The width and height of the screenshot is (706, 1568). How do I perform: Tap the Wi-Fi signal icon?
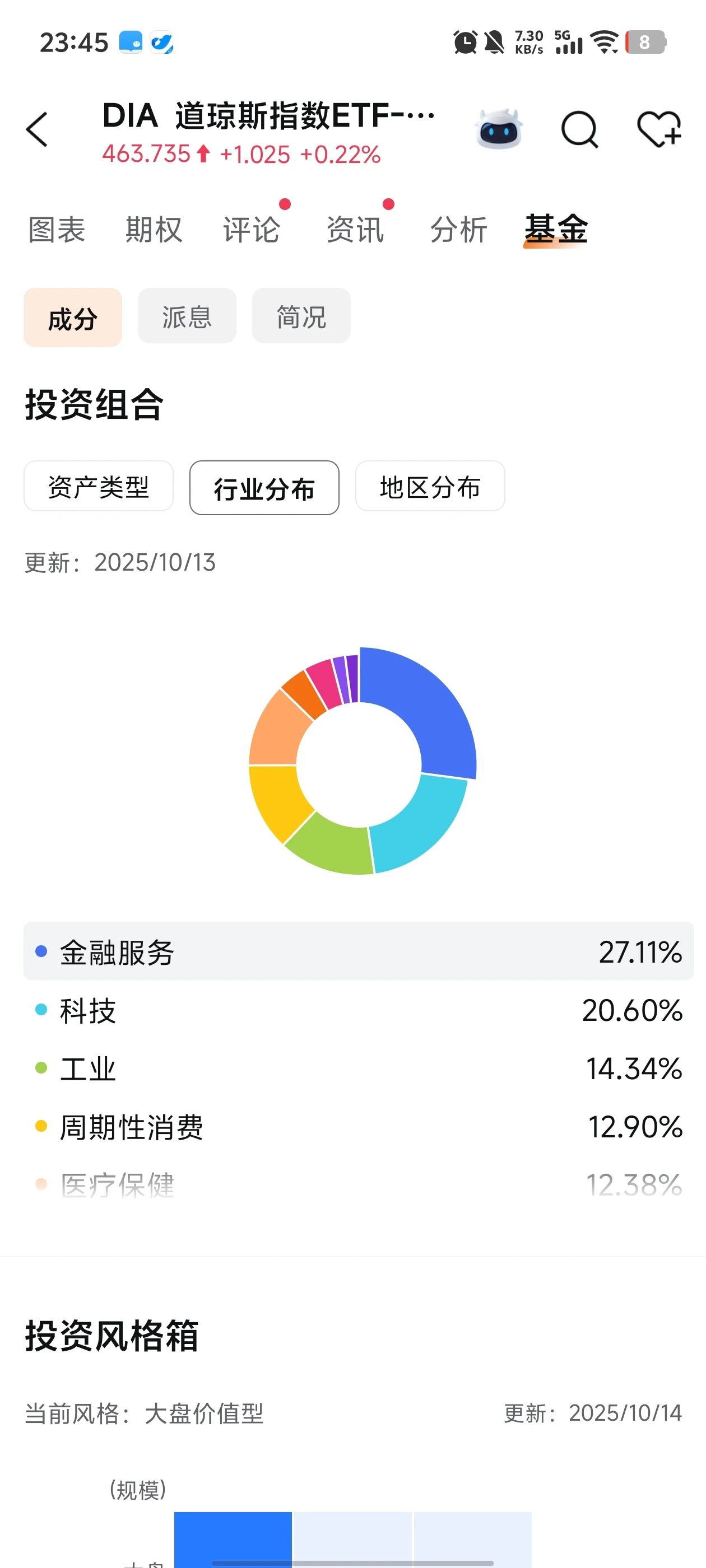coord(604,43)
